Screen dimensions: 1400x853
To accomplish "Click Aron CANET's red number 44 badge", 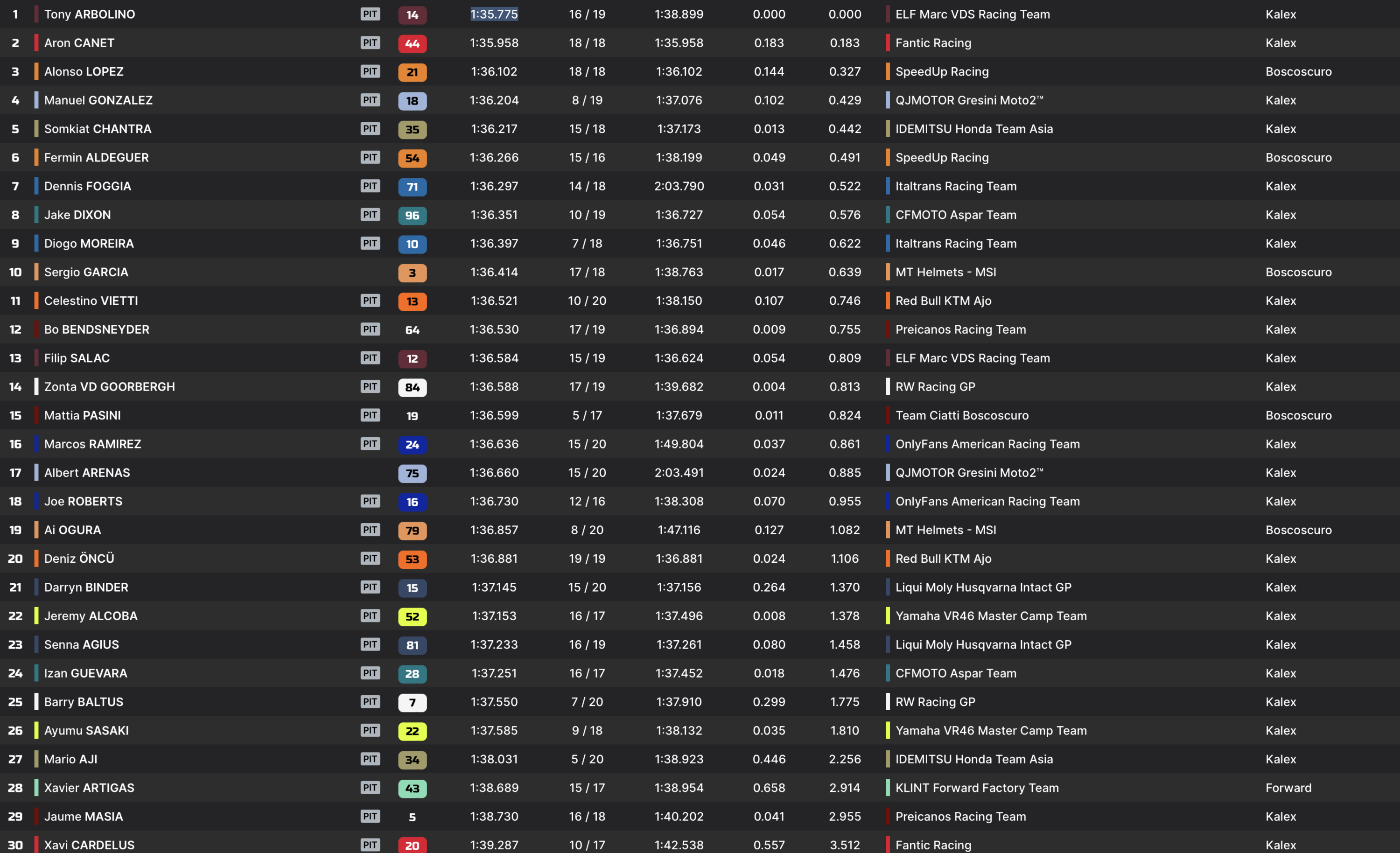I will tap(412, 43).
